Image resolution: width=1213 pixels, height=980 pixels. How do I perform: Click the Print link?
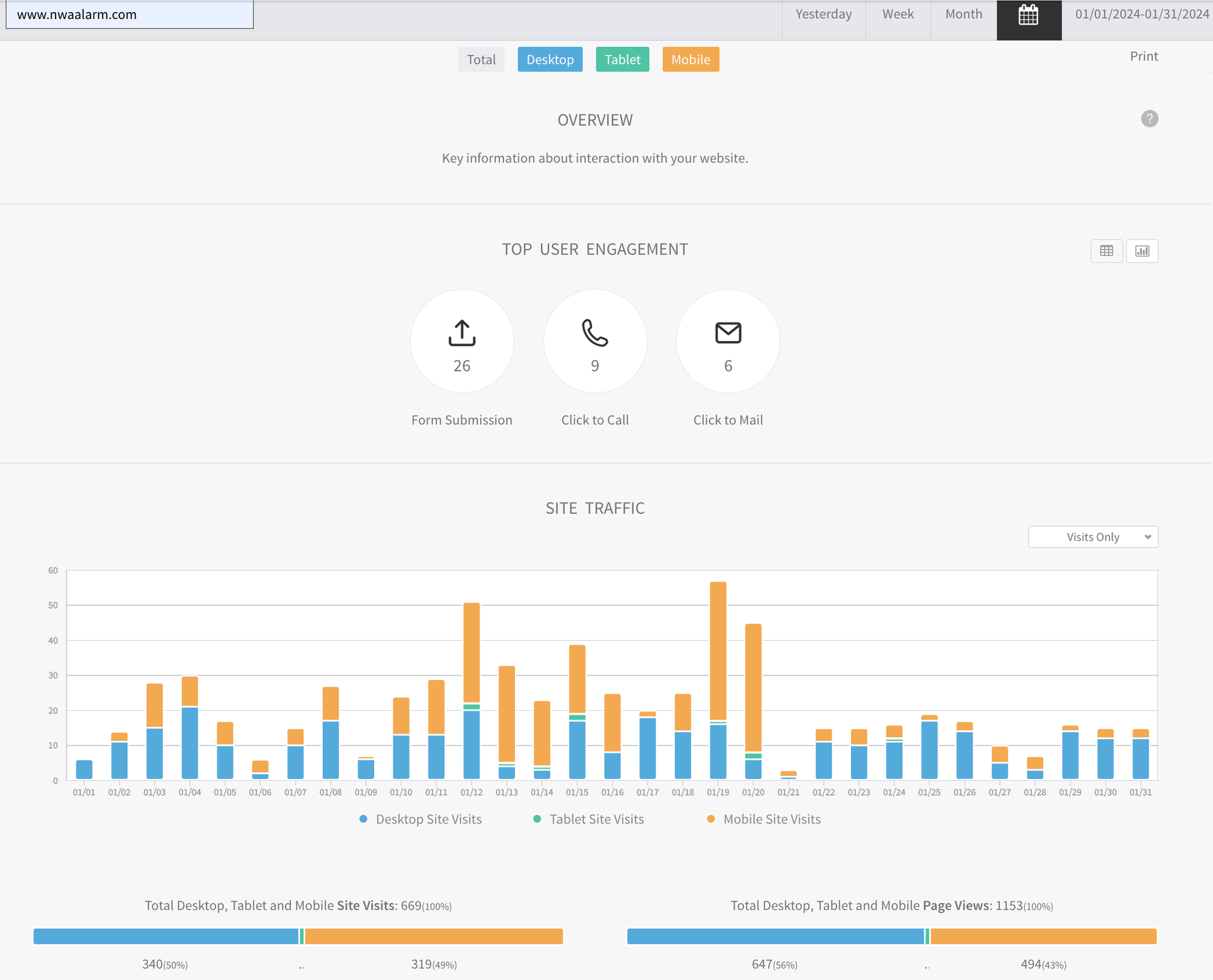(1144, 56)
